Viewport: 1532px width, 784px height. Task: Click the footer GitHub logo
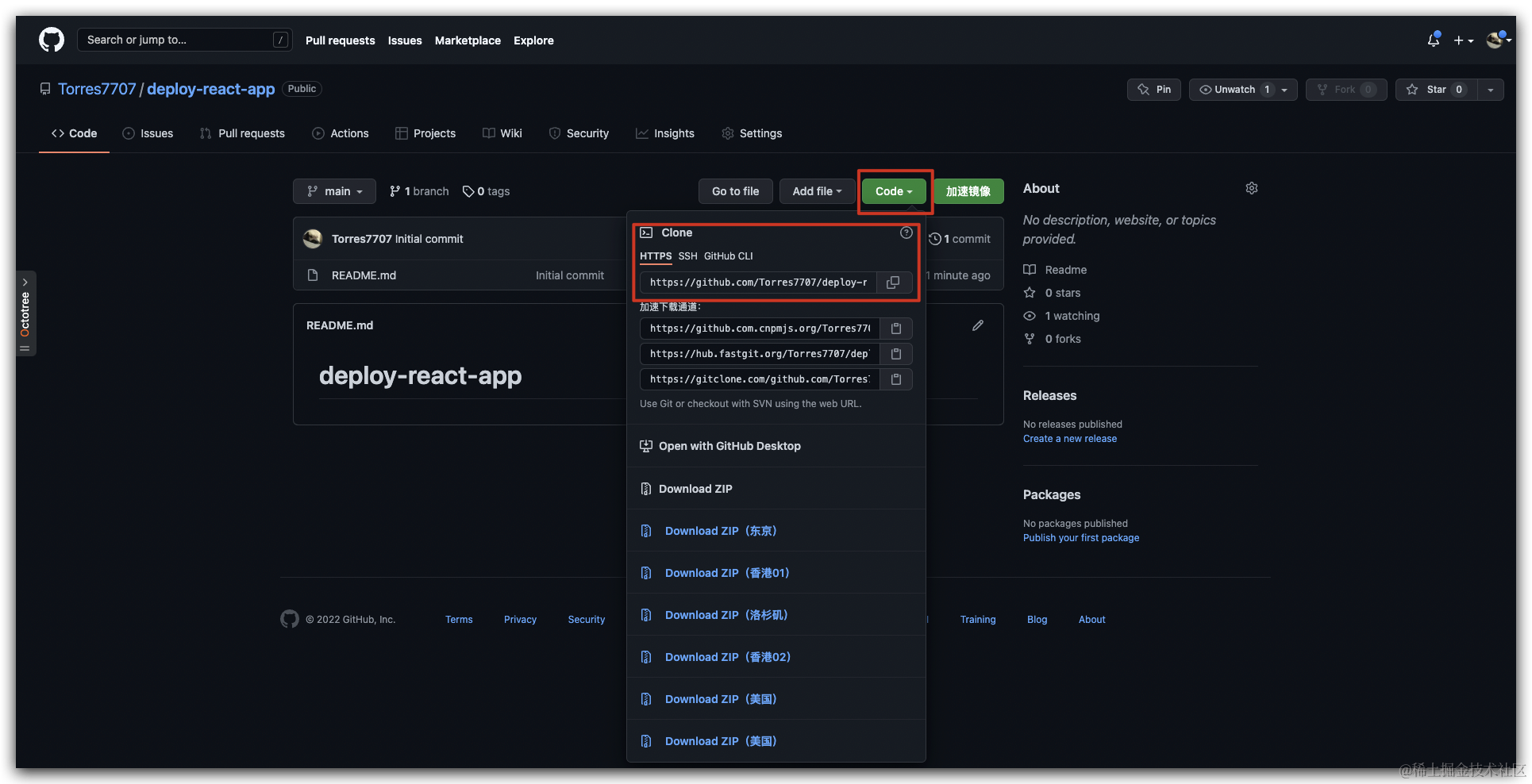[290, 619]
